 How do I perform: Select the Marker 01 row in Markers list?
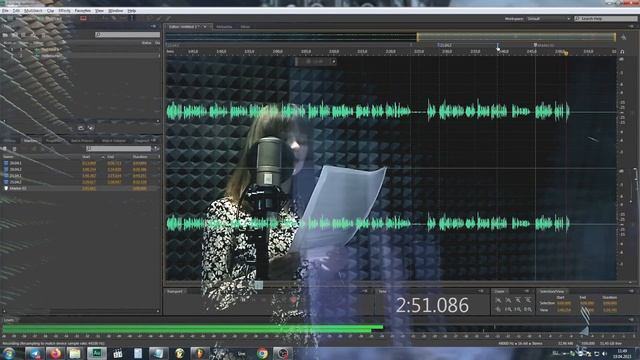[x=81, y=189]
